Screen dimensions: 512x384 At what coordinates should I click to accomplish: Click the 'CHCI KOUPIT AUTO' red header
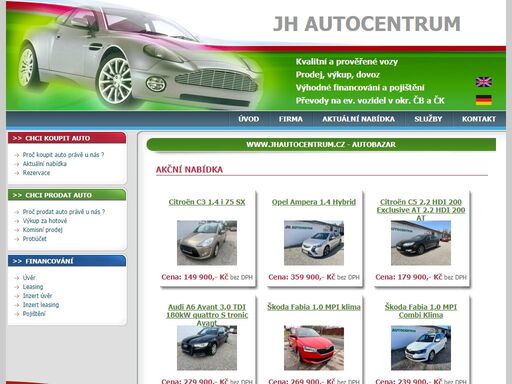tap(67, 138)
